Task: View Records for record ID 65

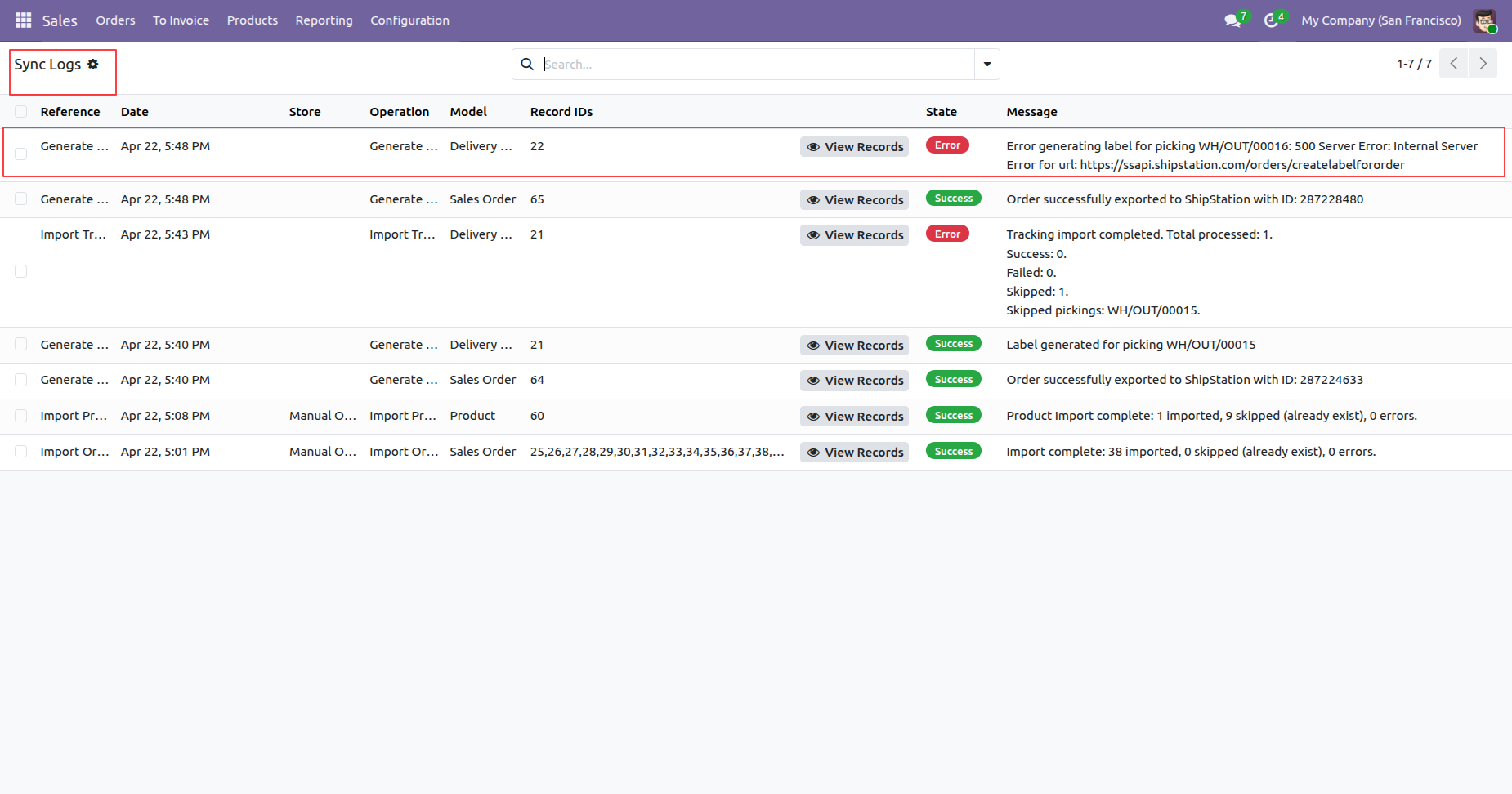Action: [x=855, y=200]
